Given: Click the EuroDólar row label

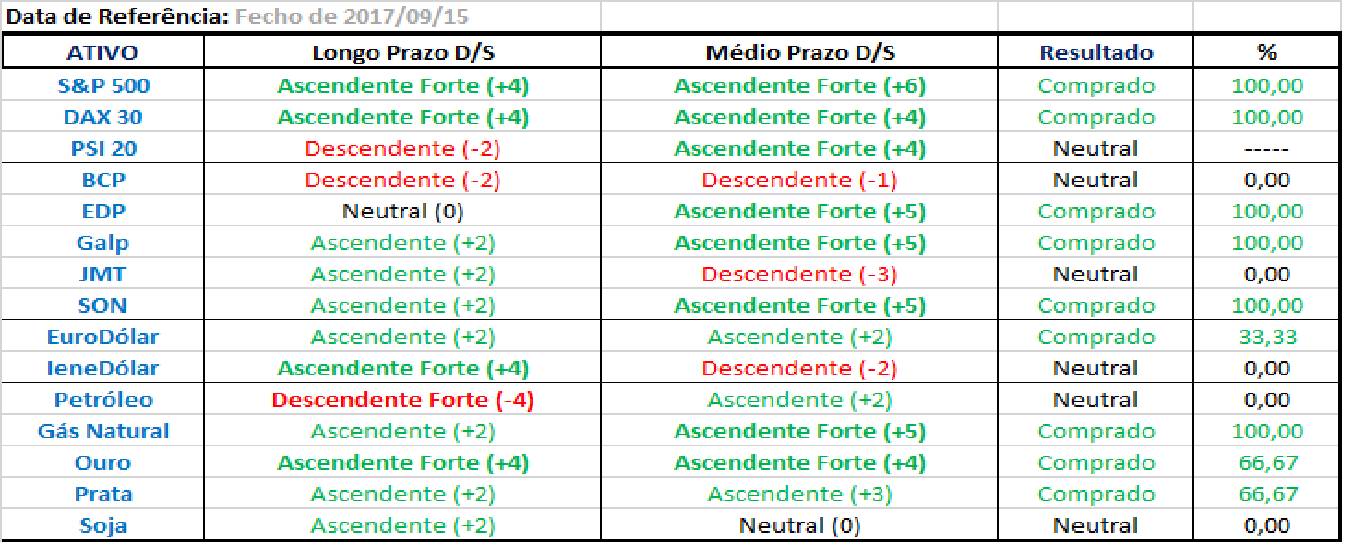Looking at the screenshot, I should coord(103,337).
